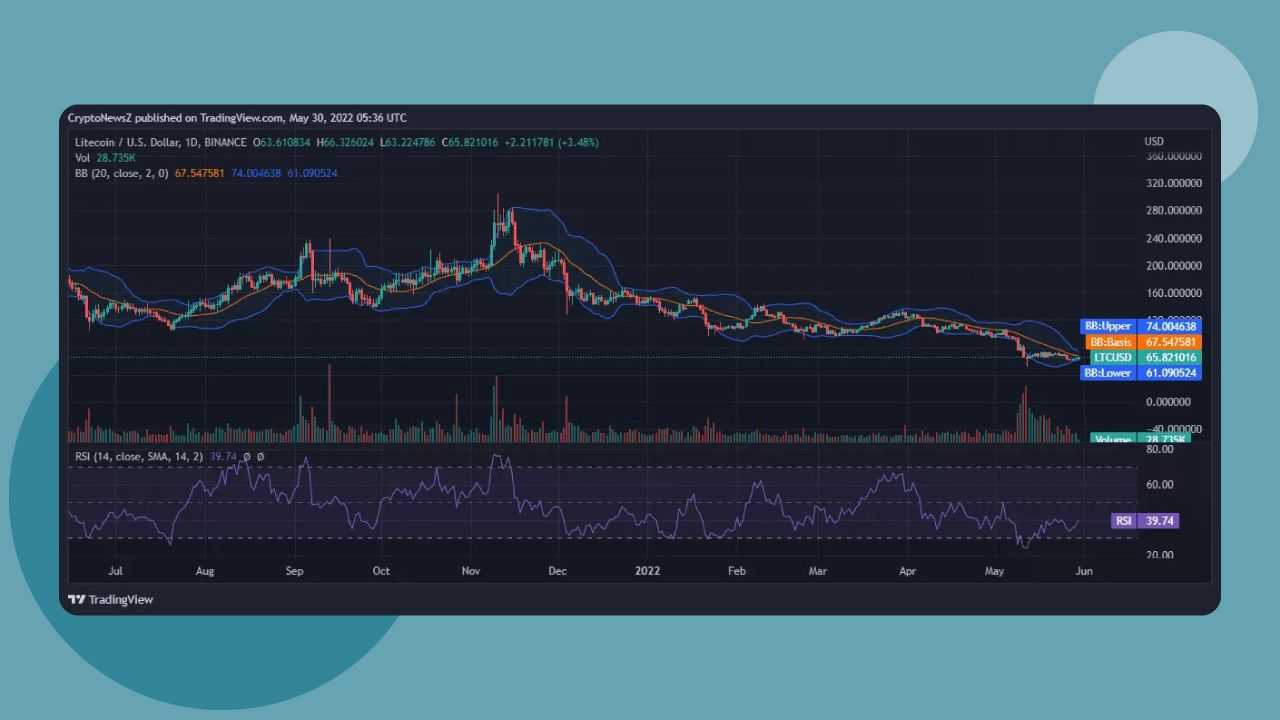Click the '2022' label on time axis

(x=648, y=571)
